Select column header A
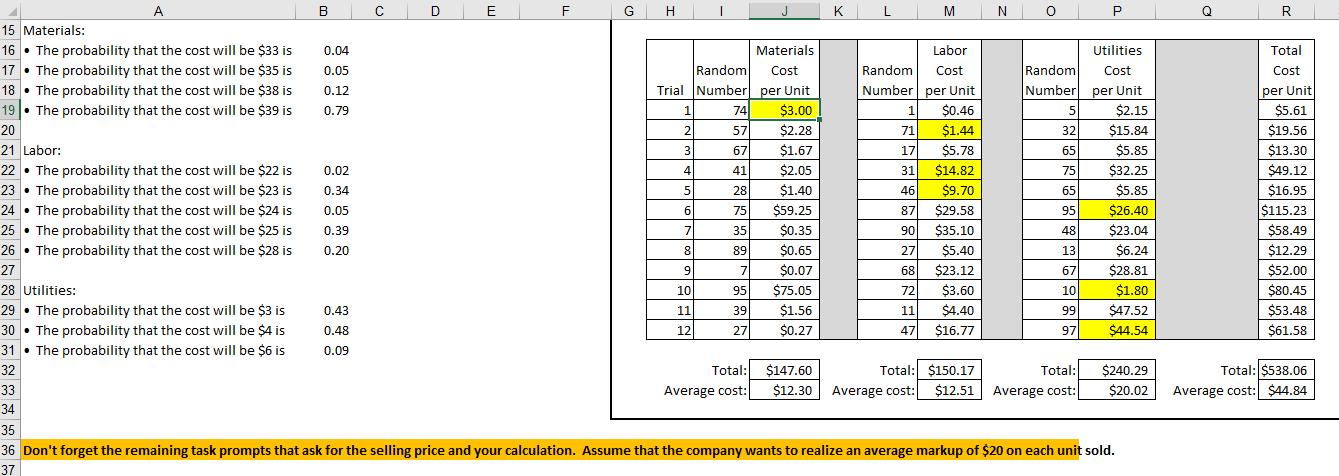The image size is (1339, 476). tap(159, 11)
